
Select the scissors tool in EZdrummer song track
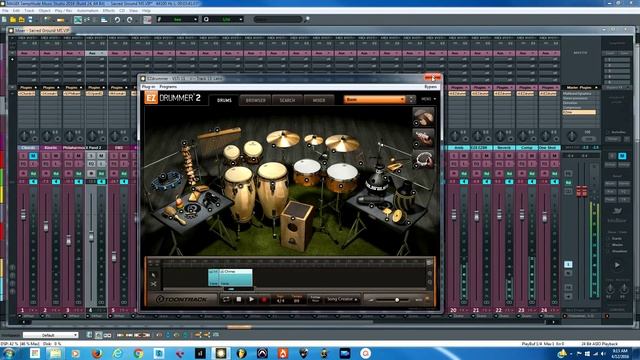click(154, 284)
